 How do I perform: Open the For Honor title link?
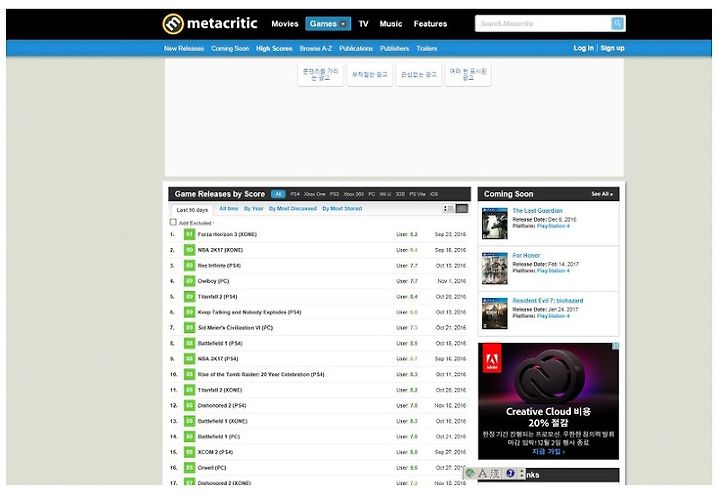(526, 255)
